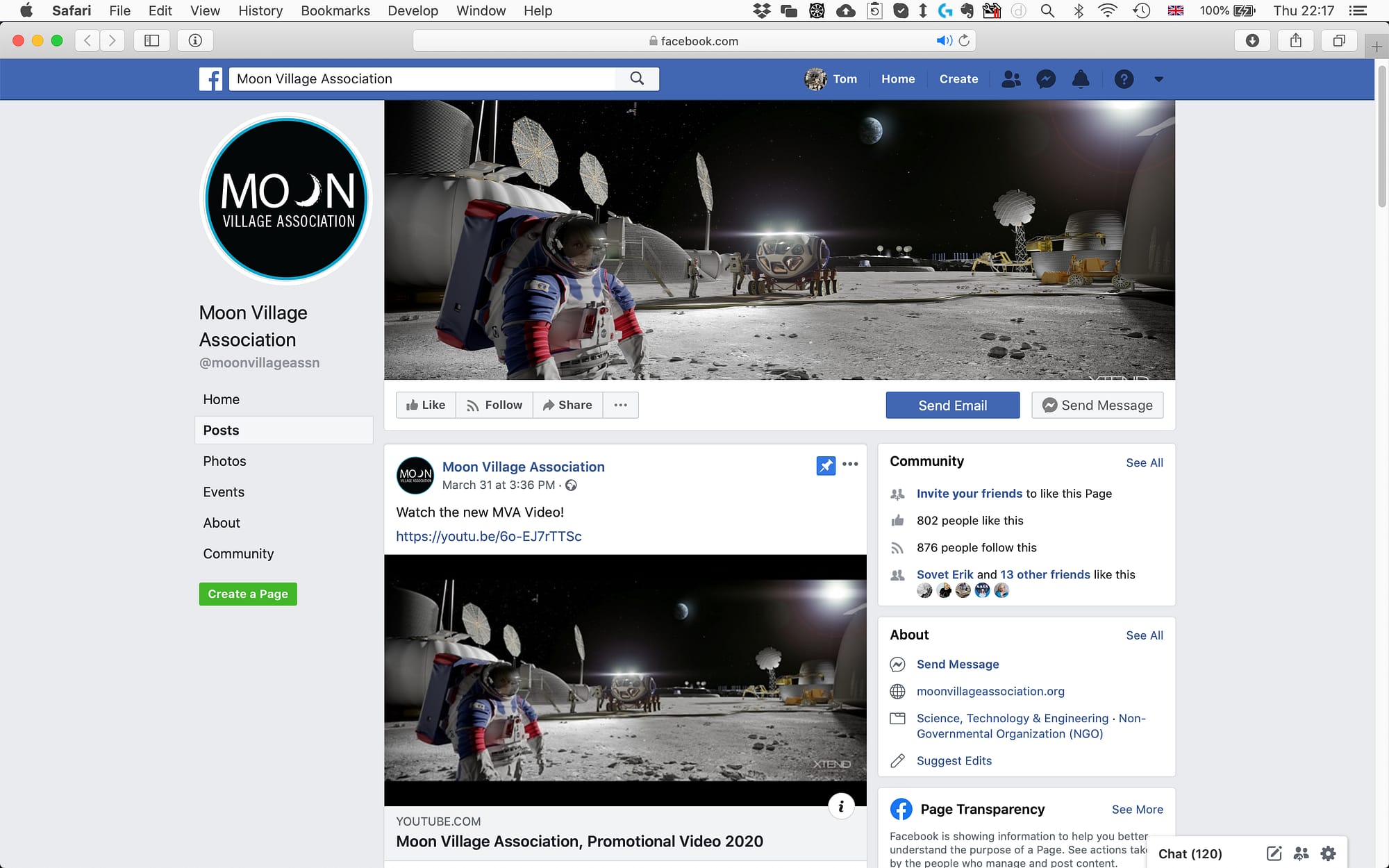Follow the page
This screenshot has width=1389, height=868.
(x=494, y=405)
